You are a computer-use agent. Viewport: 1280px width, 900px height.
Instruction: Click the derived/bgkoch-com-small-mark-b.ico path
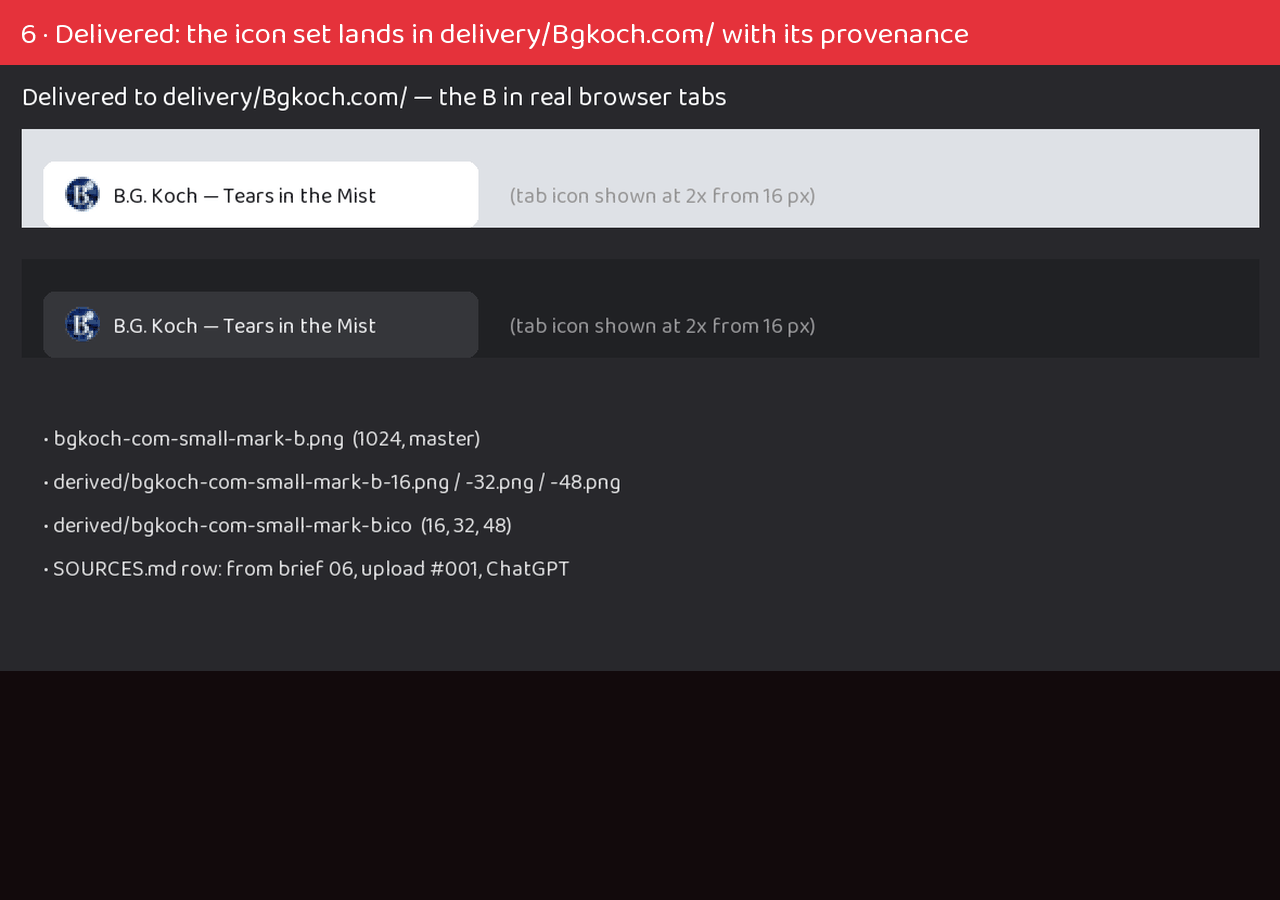tap(232, 526)
